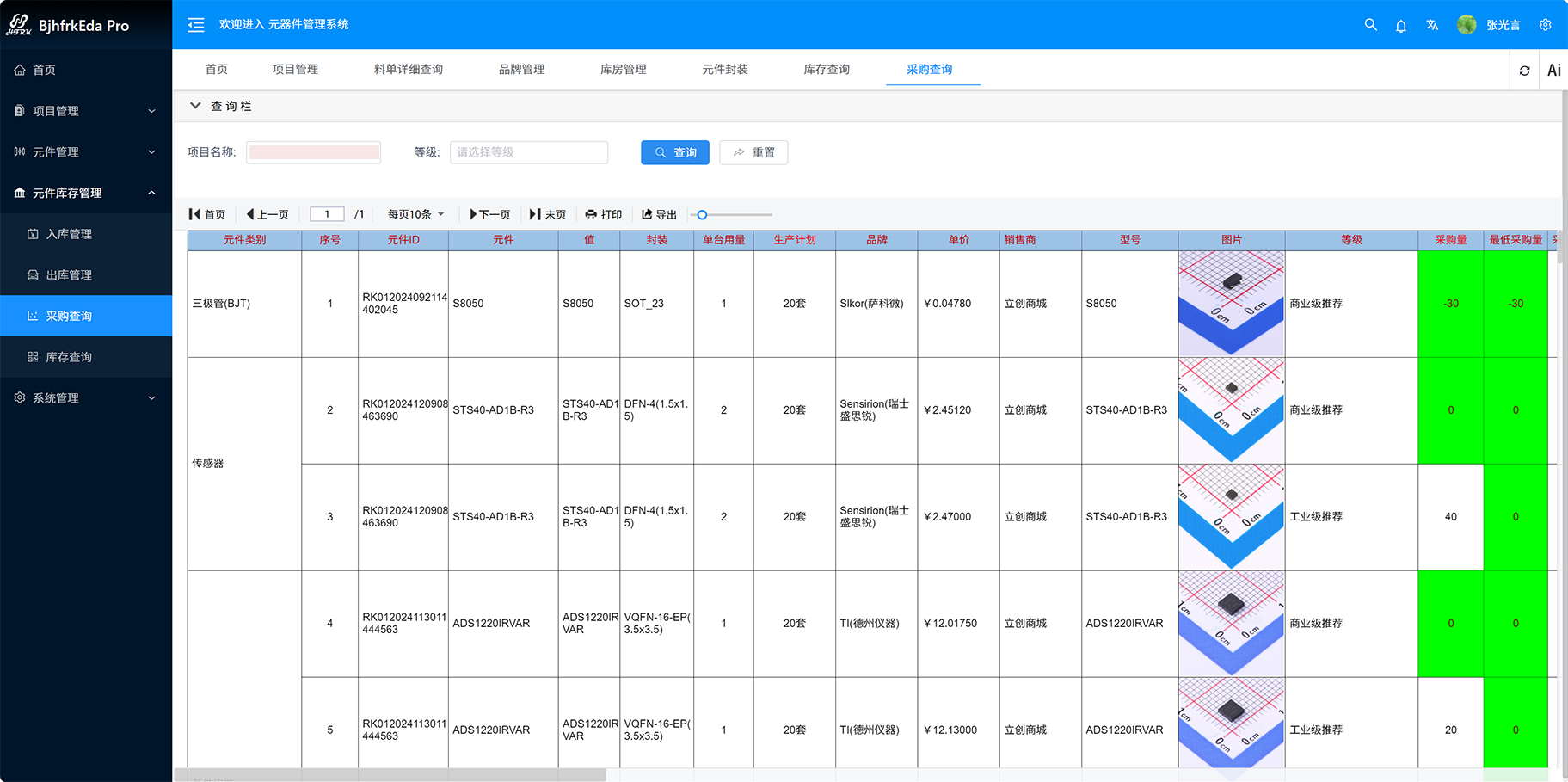Click the table zoom slider handle
Screen dimensions: 1568x782
click(702, 215)
